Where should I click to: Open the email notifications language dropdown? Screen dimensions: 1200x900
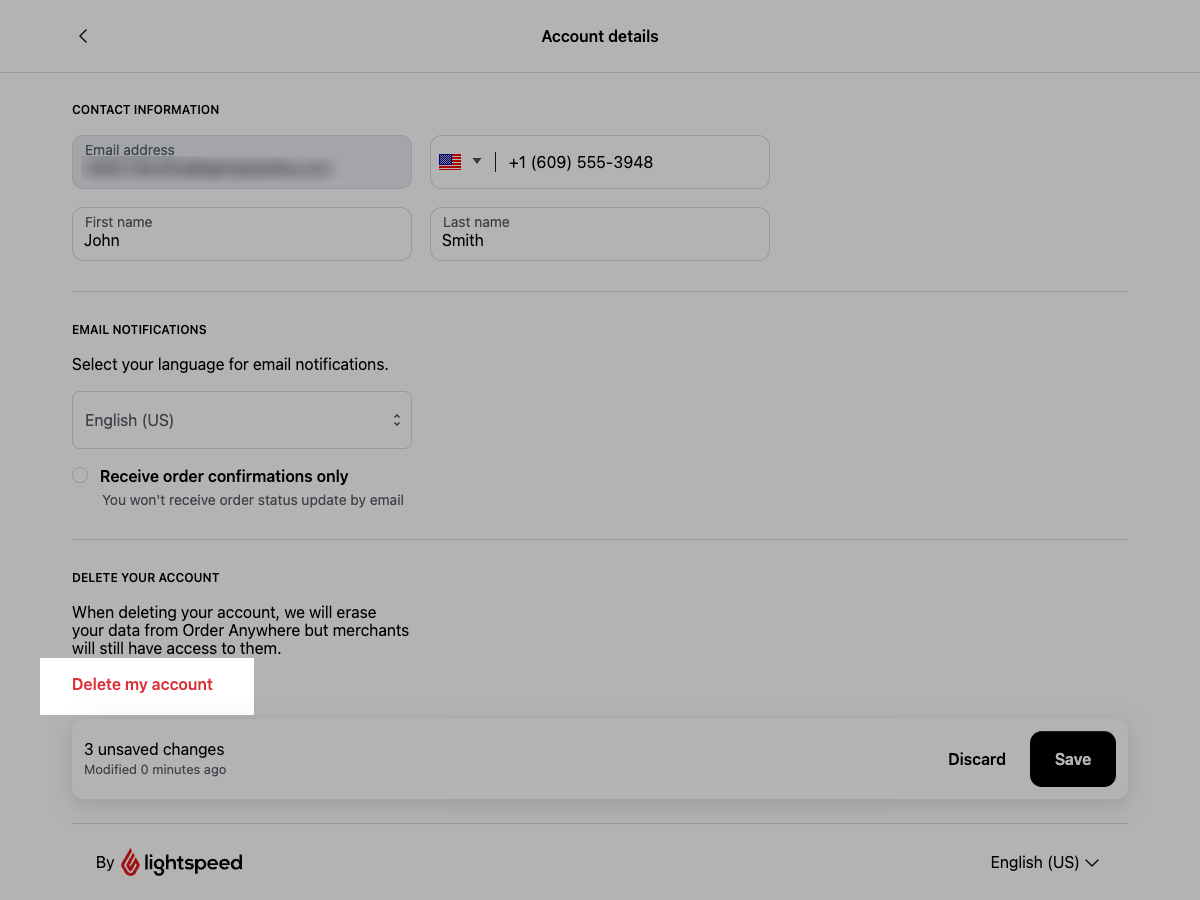241,420
